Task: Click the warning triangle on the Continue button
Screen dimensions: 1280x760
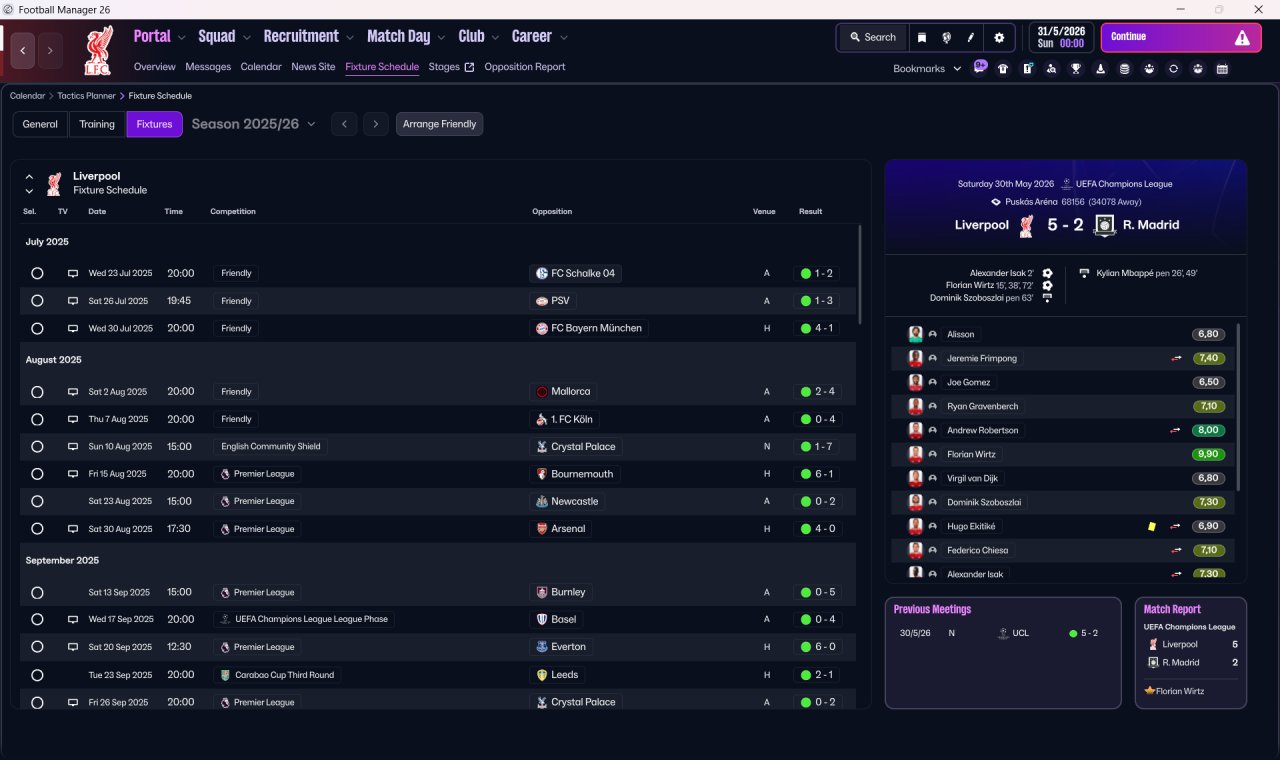Action: pyautogui.click(x=1242, y=38)
